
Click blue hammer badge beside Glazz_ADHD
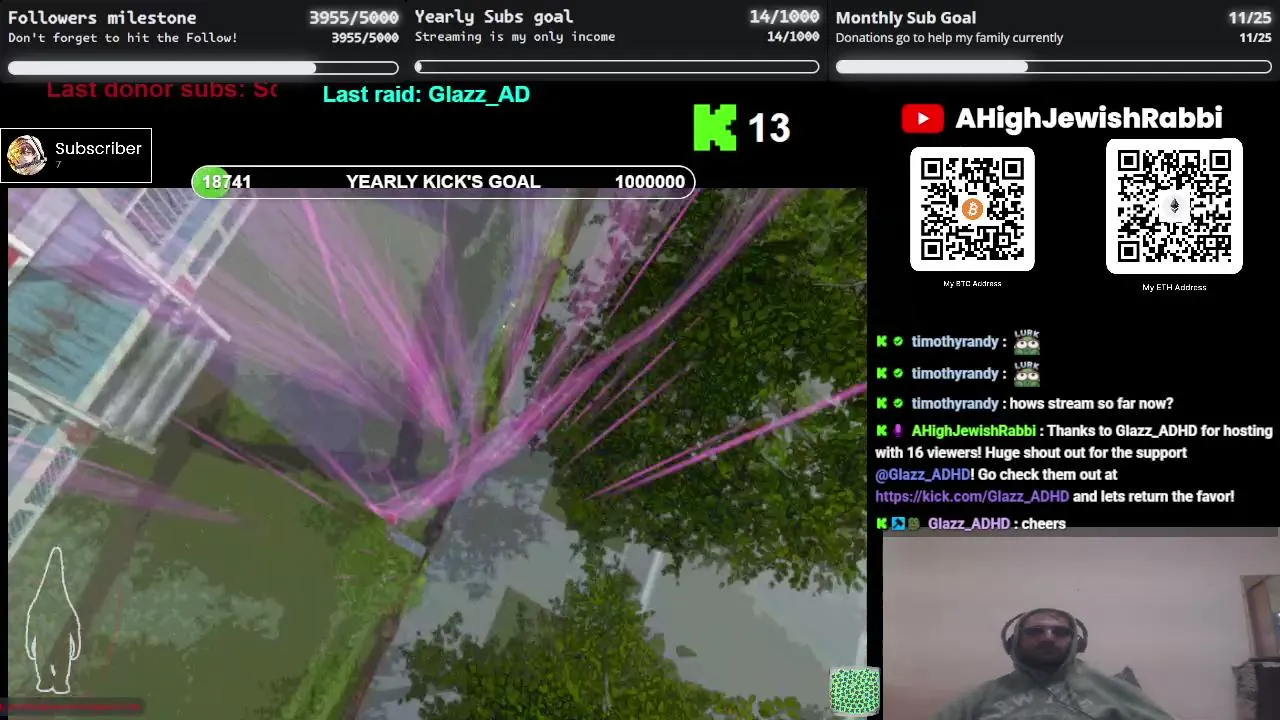(898, 523)
